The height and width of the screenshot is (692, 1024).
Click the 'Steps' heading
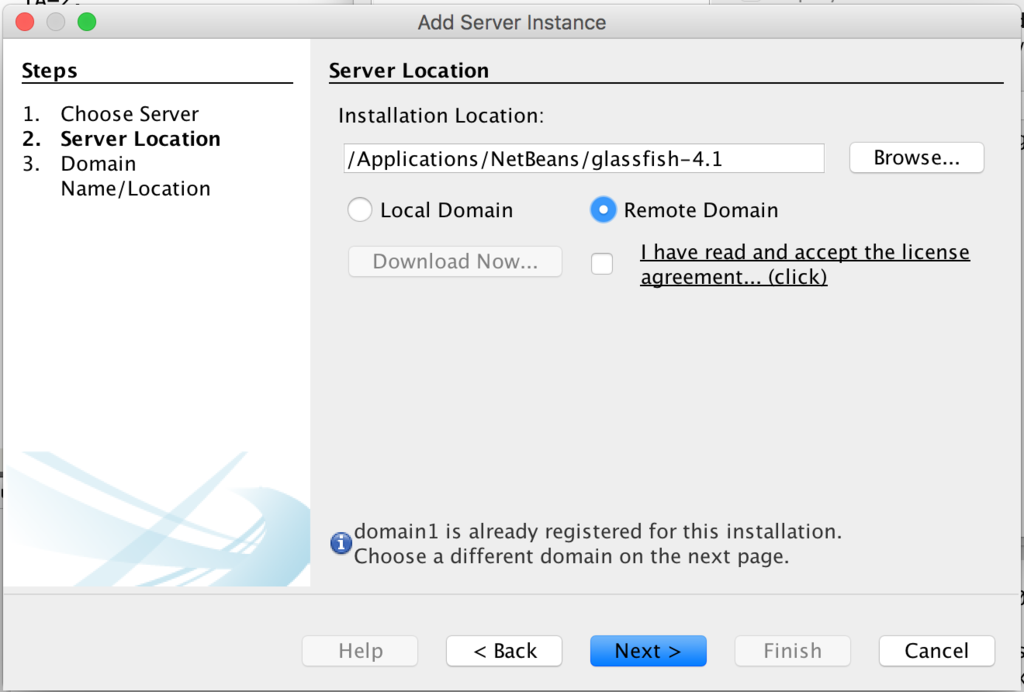pyautogui.click(x=50, y=71)
